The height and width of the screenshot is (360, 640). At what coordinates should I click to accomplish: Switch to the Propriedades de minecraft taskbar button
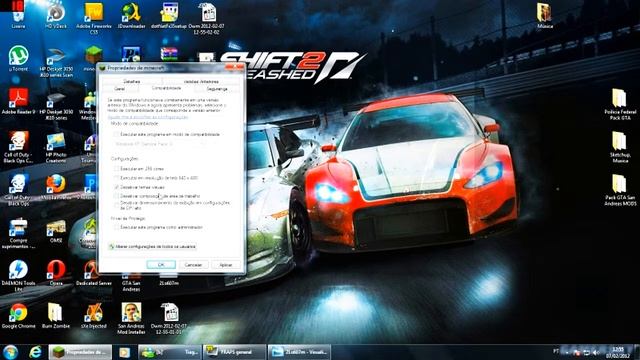point(80,352)
